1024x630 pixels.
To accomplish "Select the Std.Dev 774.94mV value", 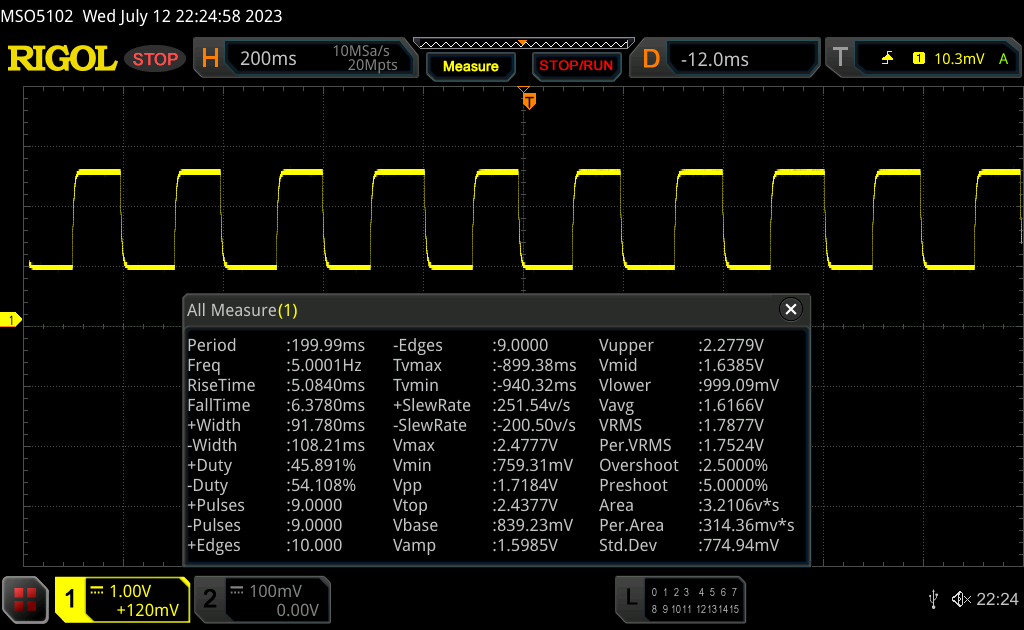I will point(739,545).
